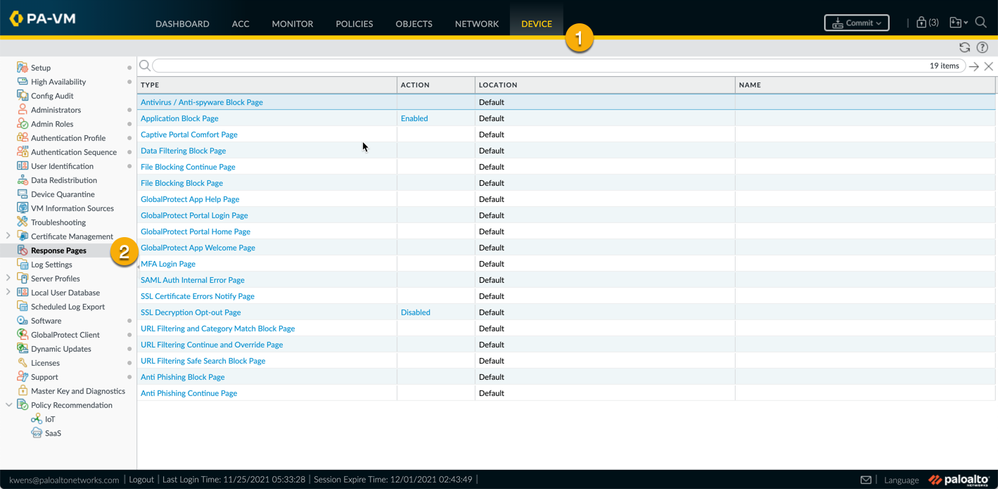Viewport: 998px width, 489px height.
Task: Select Log Settings in the sidebar
Action: (x=51, y=265)
